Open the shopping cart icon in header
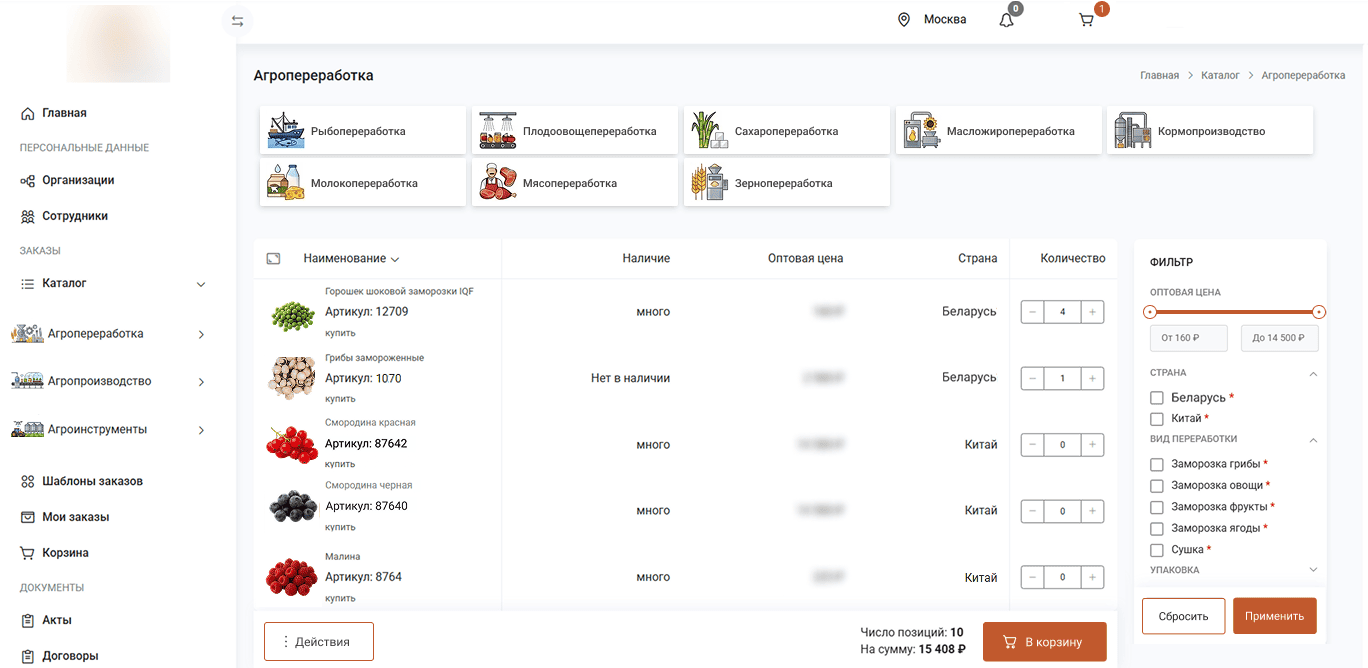 coord(1086,20)
